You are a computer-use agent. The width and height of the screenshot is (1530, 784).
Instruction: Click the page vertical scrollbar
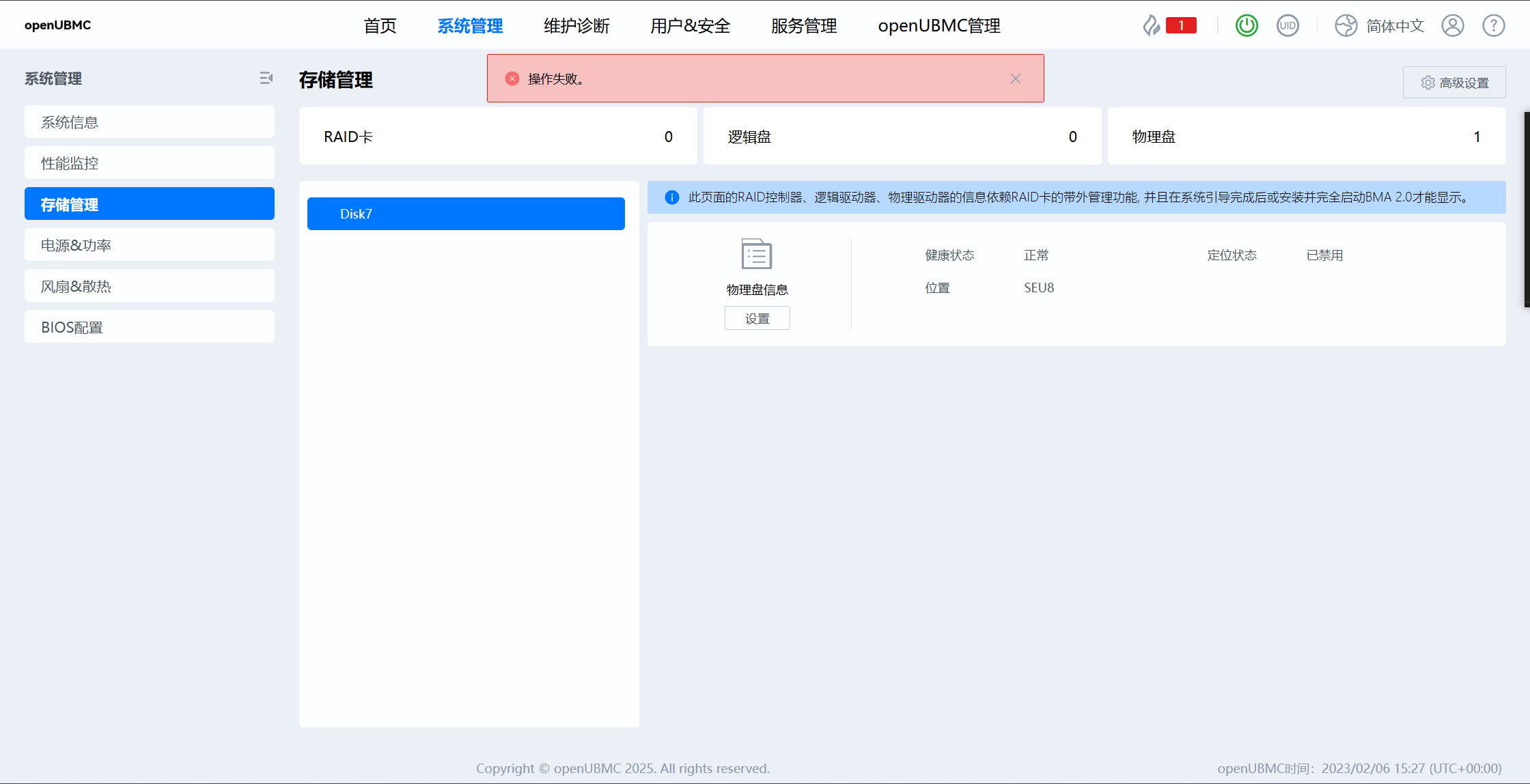click(x=1527, y=209)
